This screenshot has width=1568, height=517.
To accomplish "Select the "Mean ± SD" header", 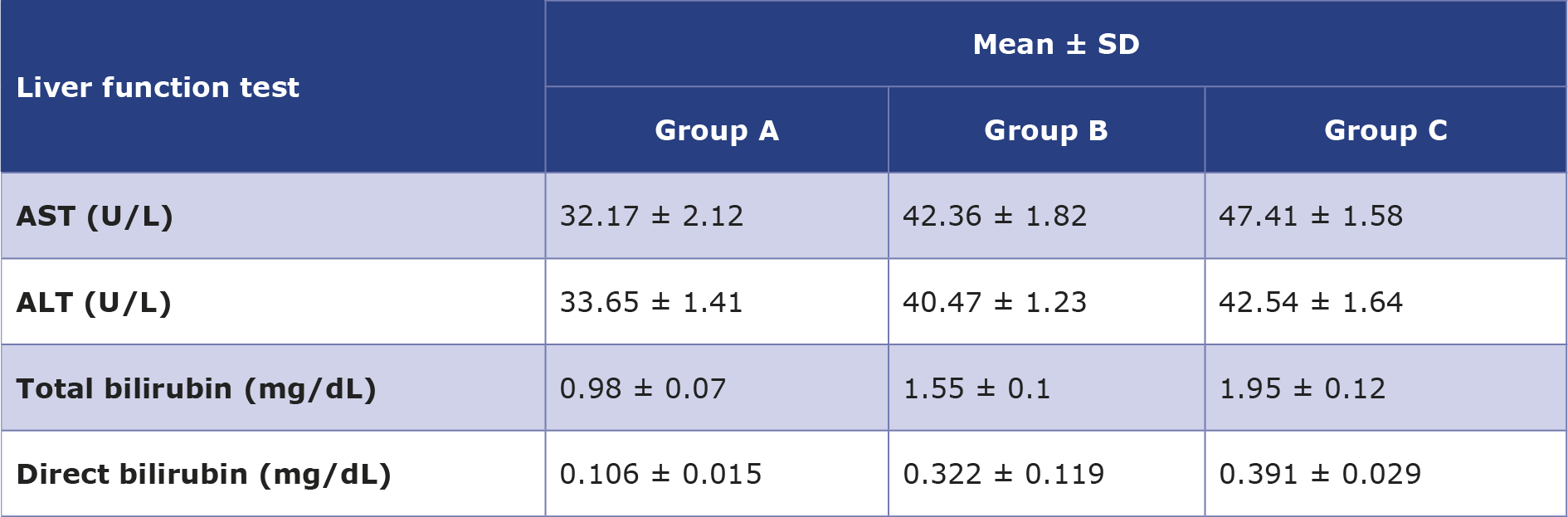I will (x=1055, y=44).
